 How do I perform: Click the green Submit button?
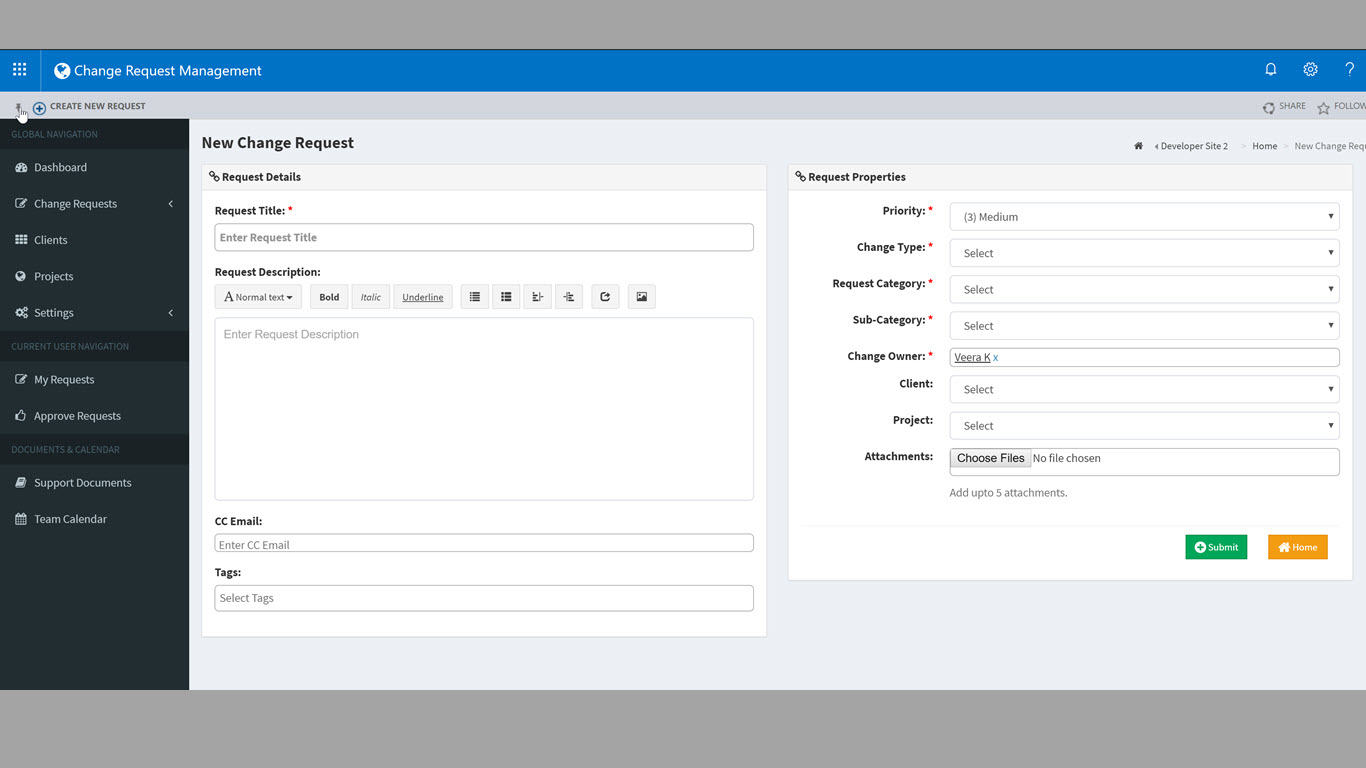pyautogui.click(x=1216, y=547)
